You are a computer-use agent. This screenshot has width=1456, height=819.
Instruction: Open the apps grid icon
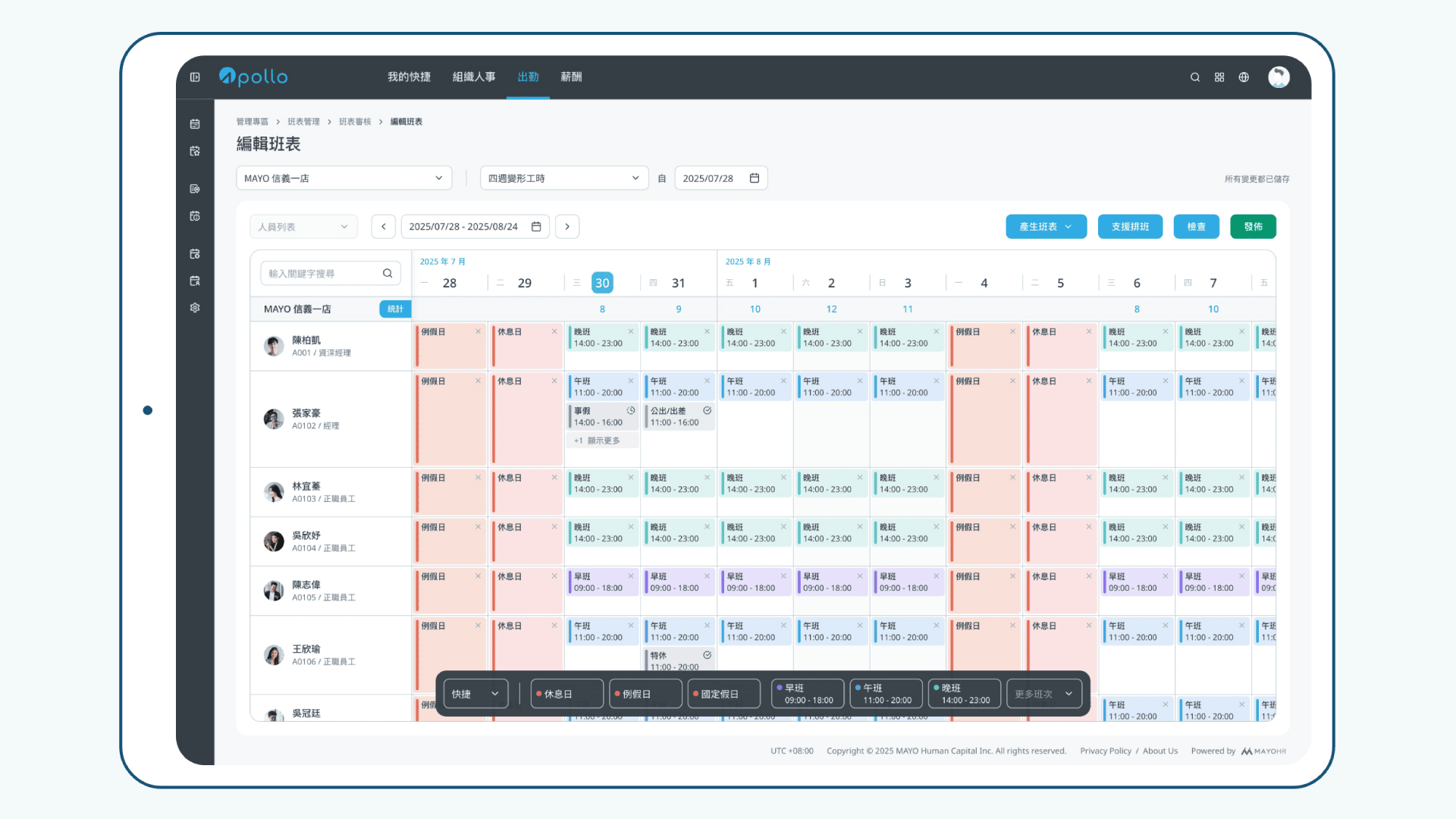point(1219,77)
